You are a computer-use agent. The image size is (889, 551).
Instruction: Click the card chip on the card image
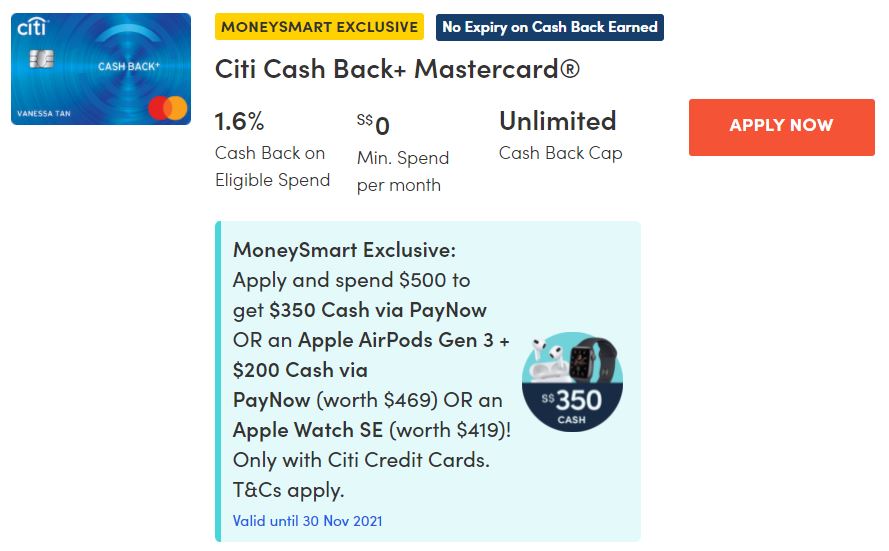click(x=42, y=60)
